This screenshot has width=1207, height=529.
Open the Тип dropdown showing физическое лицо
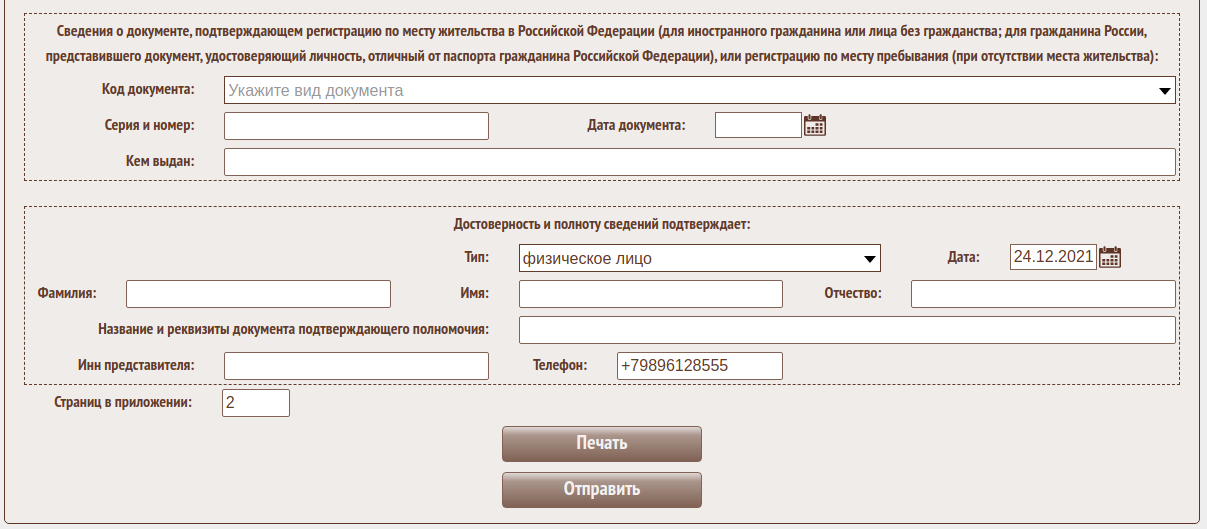pos(699,259)
